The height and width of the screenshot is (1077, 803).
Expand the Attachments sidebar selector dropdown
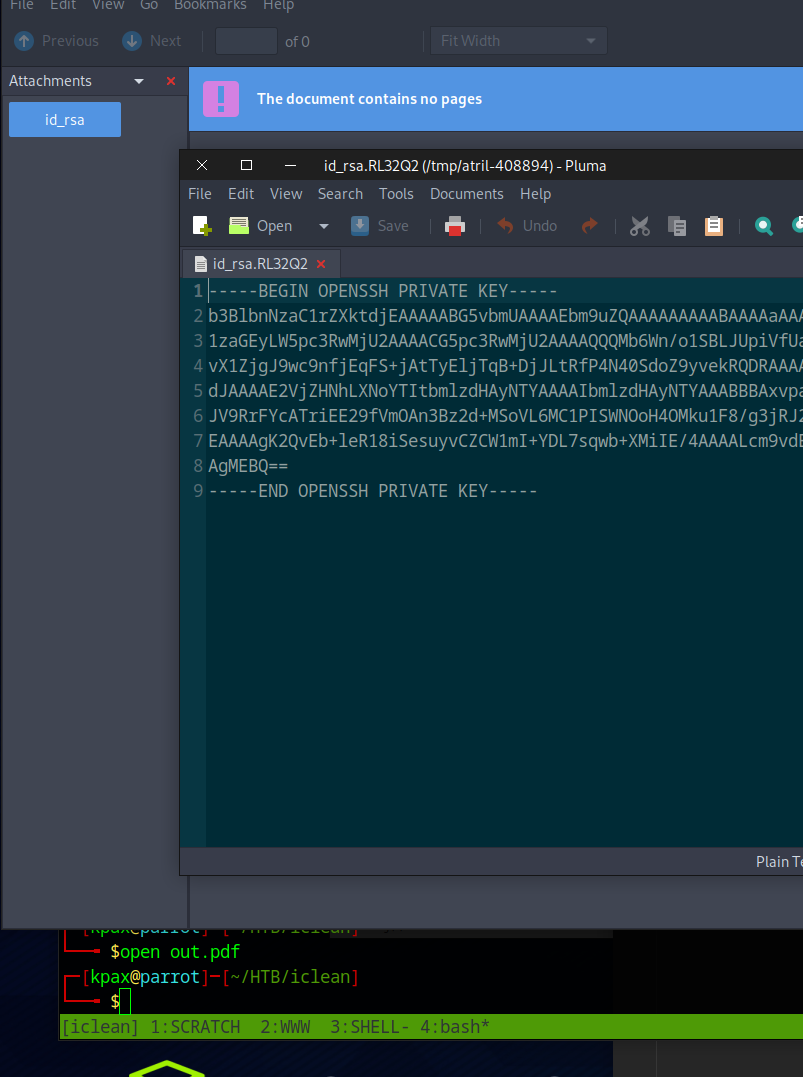pyautogui.click(x=139, y=81)
